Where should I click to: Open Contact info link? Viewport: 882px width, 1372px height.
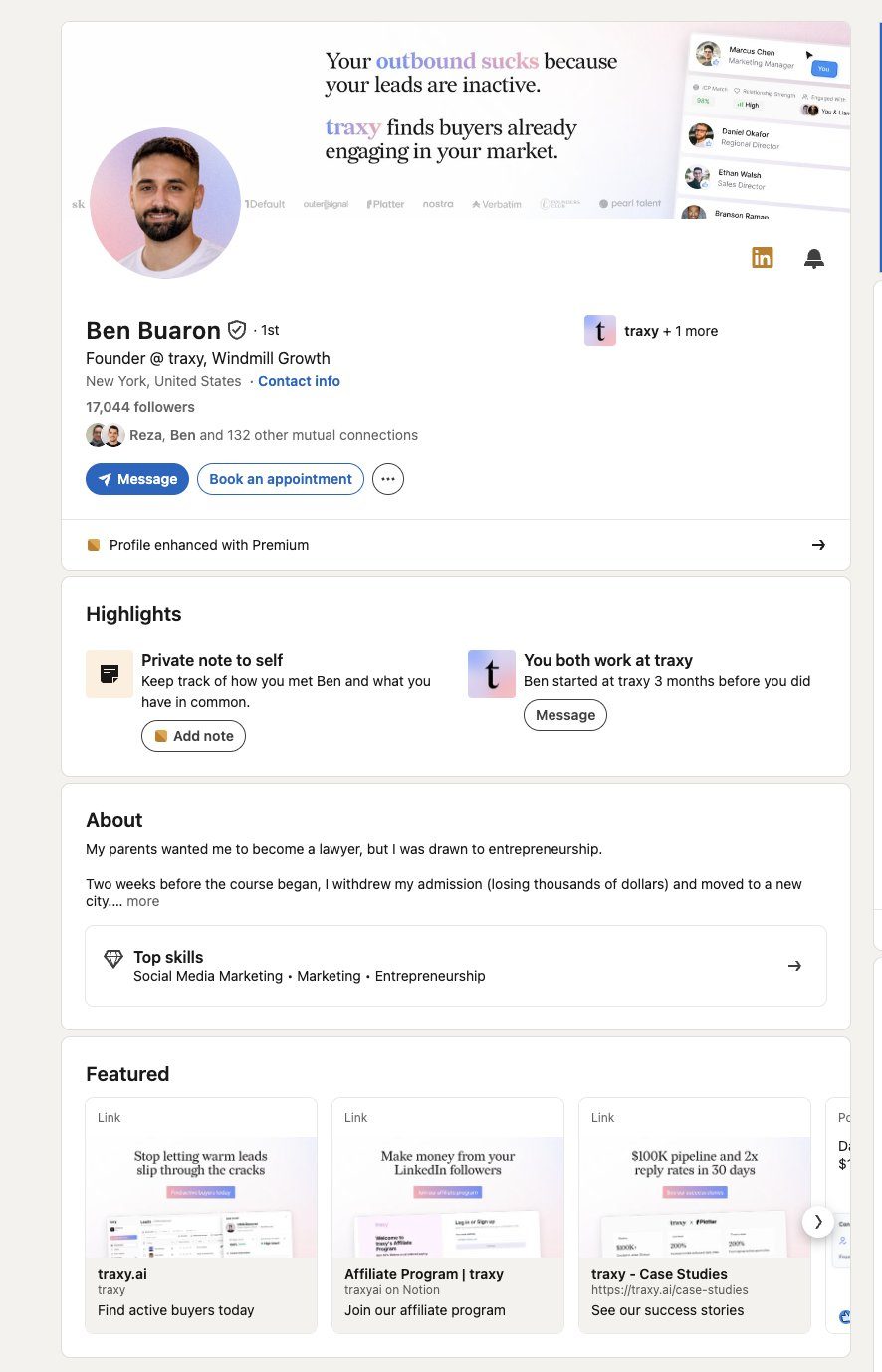click(299, 381)
